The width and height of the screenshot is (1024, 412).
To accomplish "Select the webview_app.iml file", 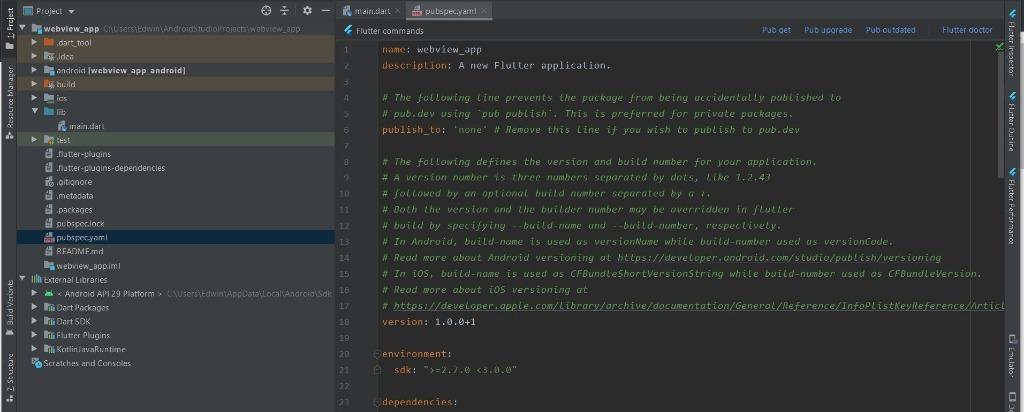I will point(88,266).
